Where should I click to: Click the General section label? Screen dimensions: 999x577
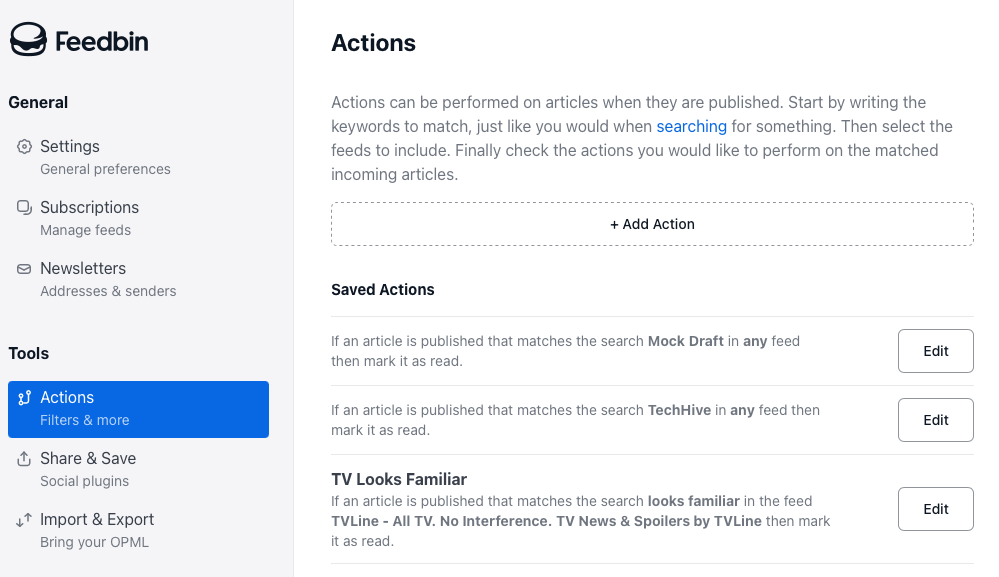click(x=38, y=103)
